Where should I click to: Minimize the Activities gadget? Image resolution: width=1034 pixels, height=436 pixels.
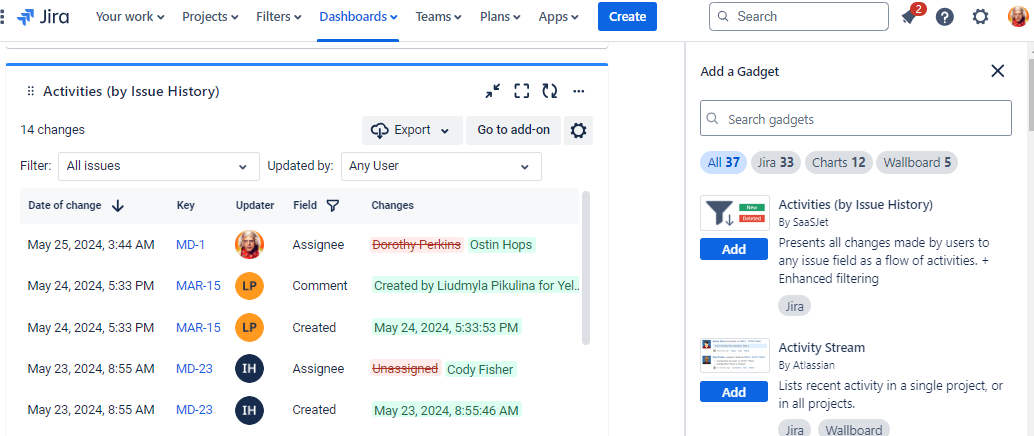click(x=493, y=91)
